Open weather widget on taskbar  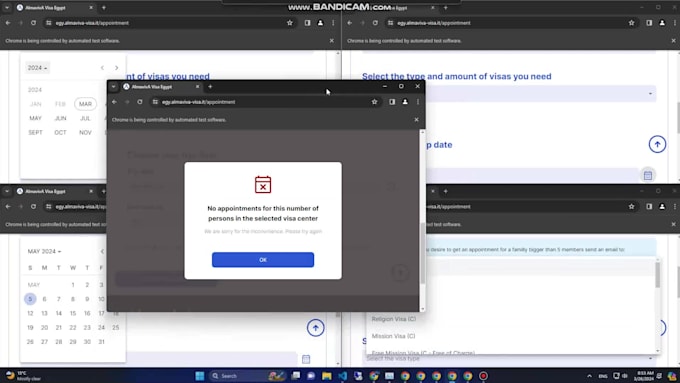tap(24, 376)
